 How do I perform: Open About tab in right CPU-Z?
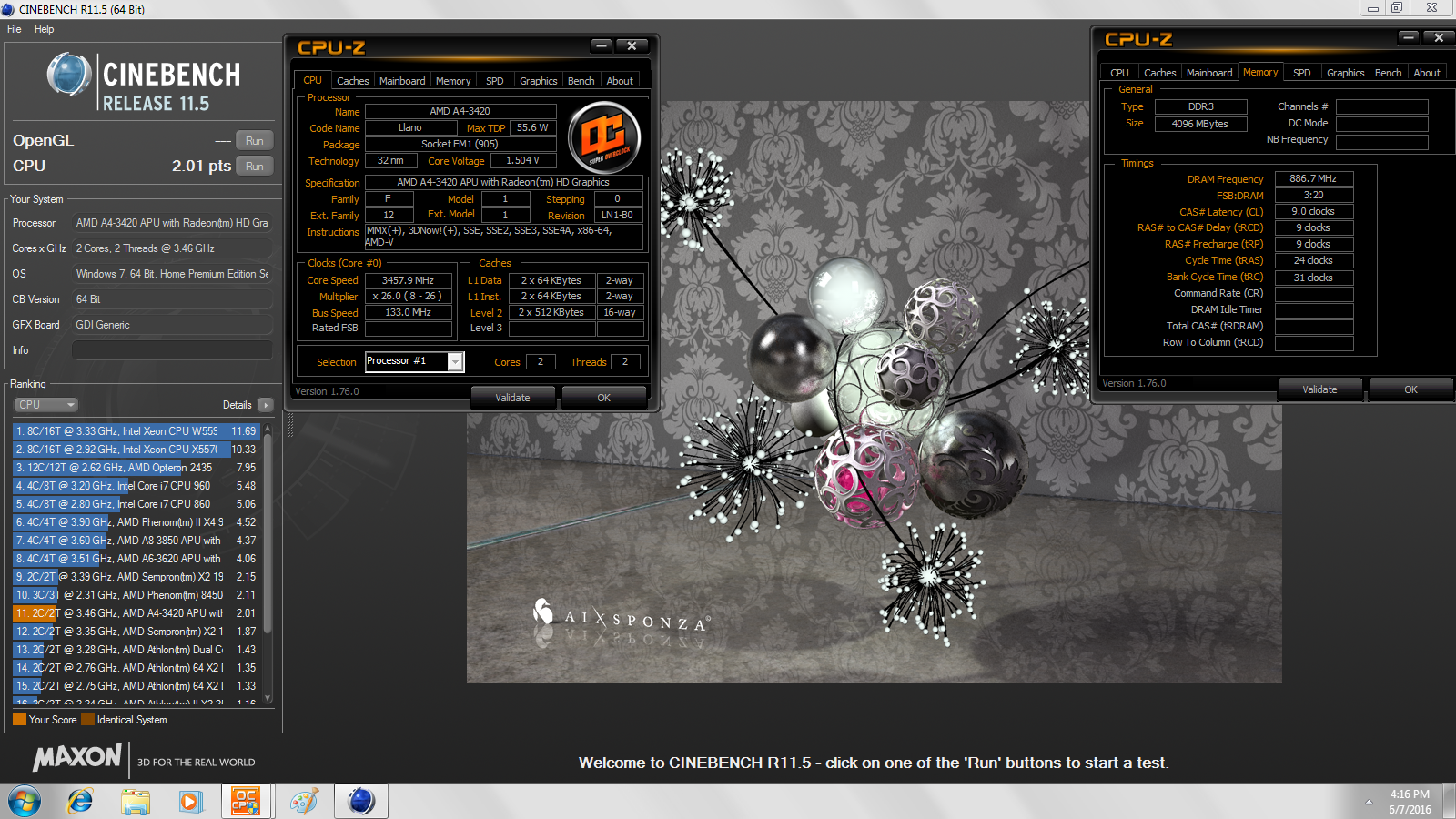tap(1427, 73)
